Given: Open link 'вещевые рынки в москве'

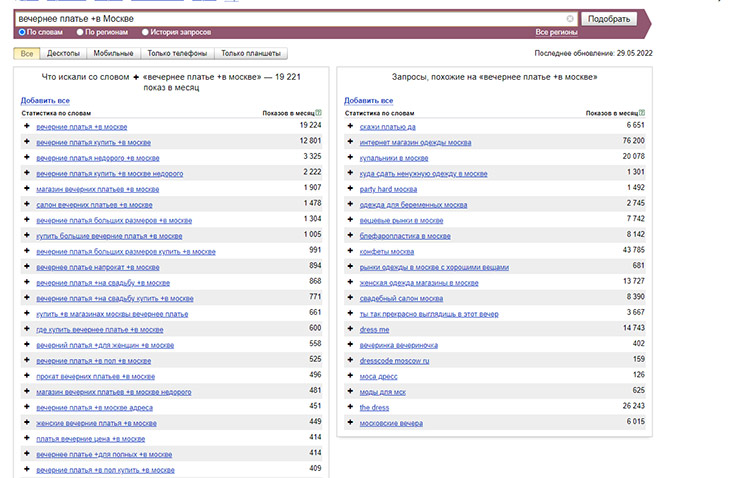Looking at the screenshot, I should pyautogui.click(x=401, y=221).
